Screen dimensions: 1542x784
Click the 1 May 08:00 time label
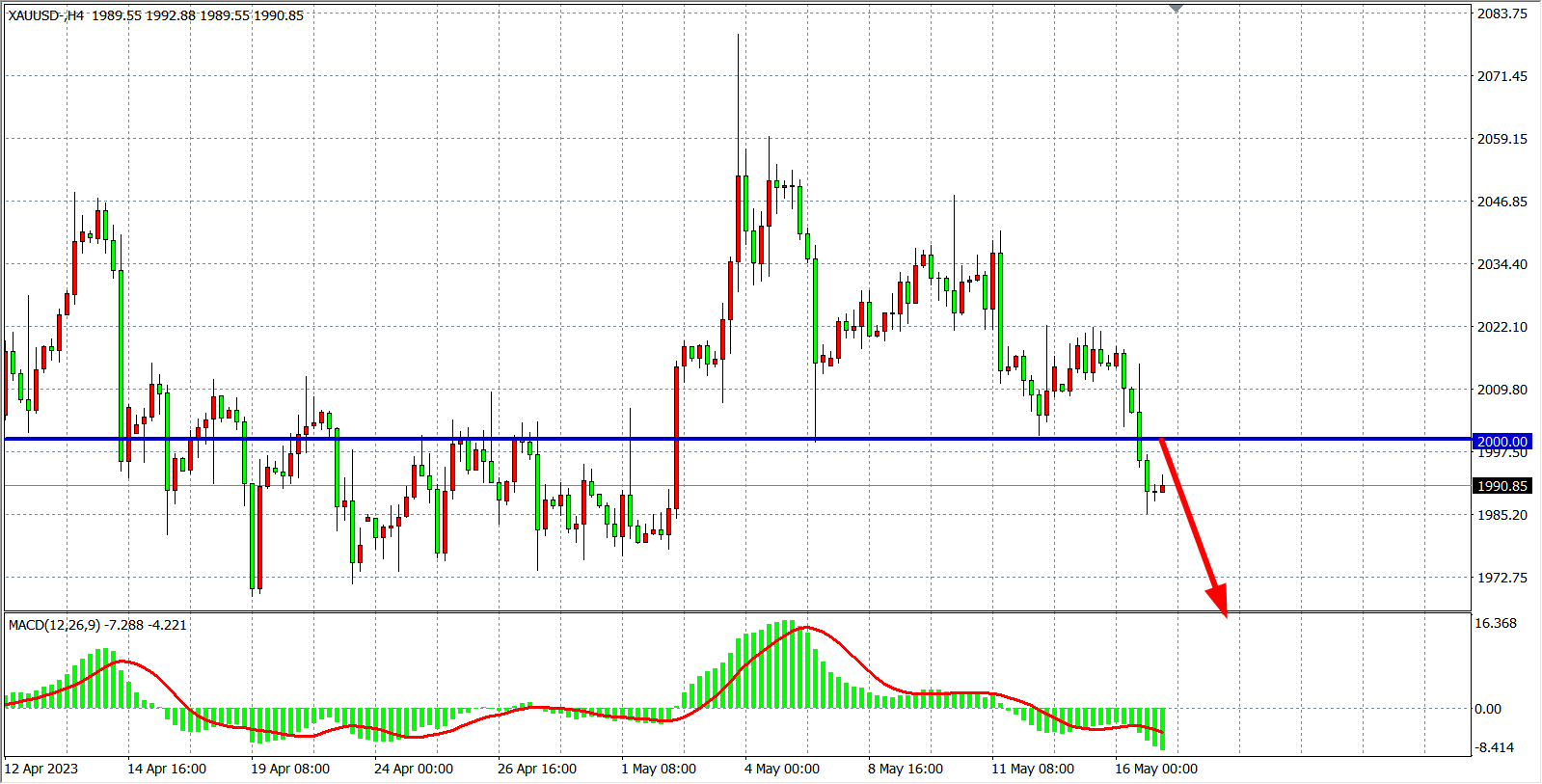pos(658,769)
